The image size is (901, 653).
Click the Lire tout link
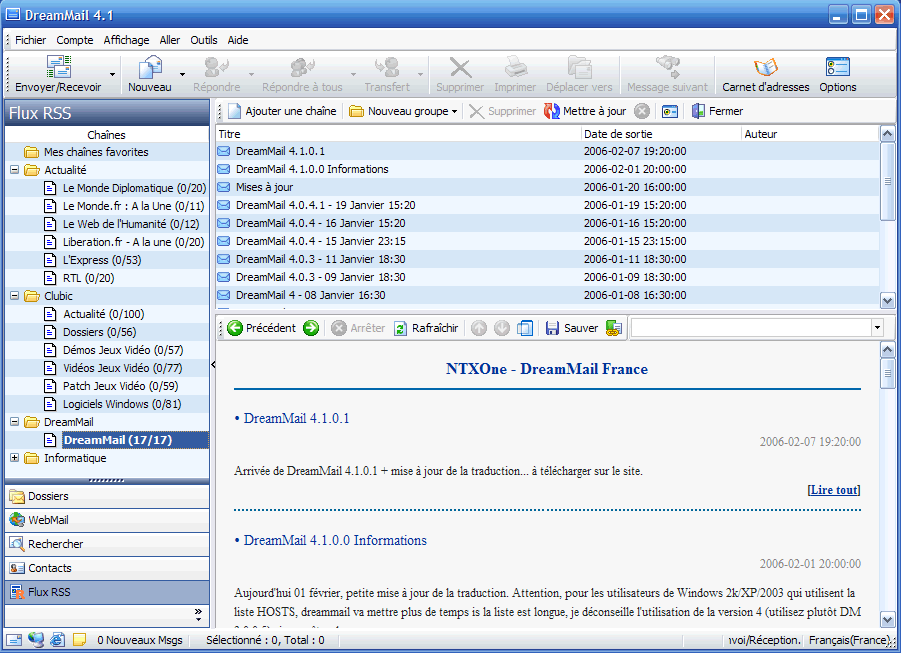point(834,490)
